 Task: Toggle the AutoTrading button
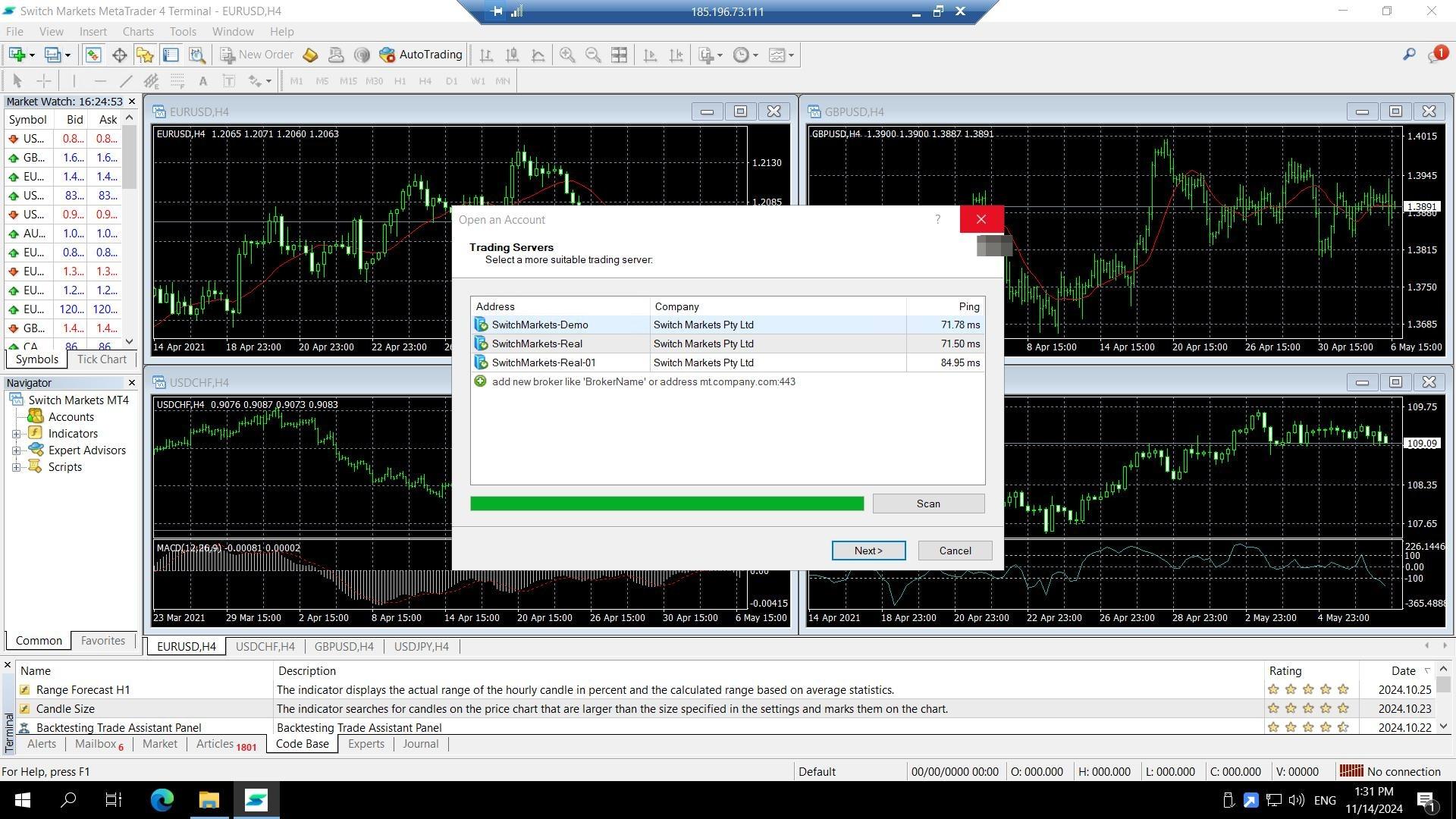click(421, 55)
